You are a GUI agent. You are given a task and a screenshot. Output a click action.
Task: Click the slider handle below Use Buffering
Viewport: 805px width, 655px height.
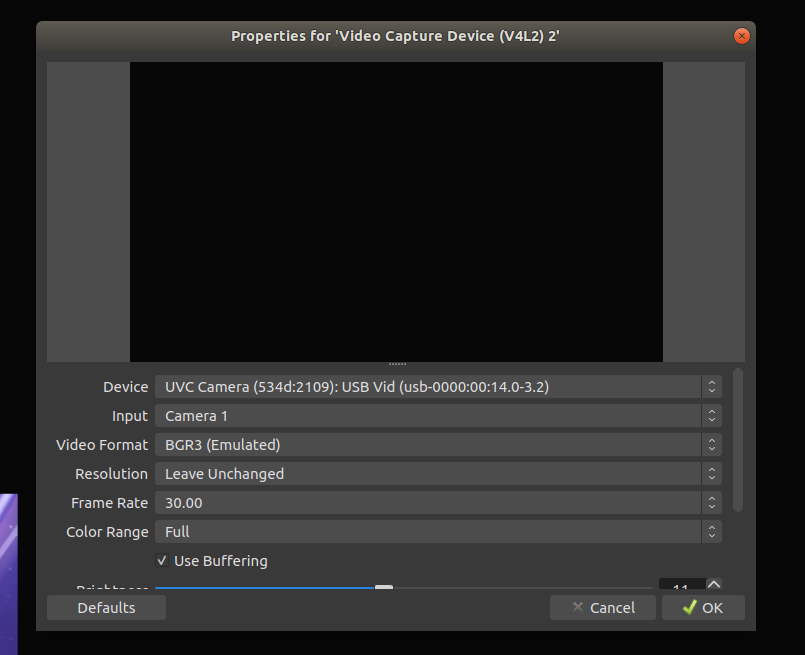point(384,587)
